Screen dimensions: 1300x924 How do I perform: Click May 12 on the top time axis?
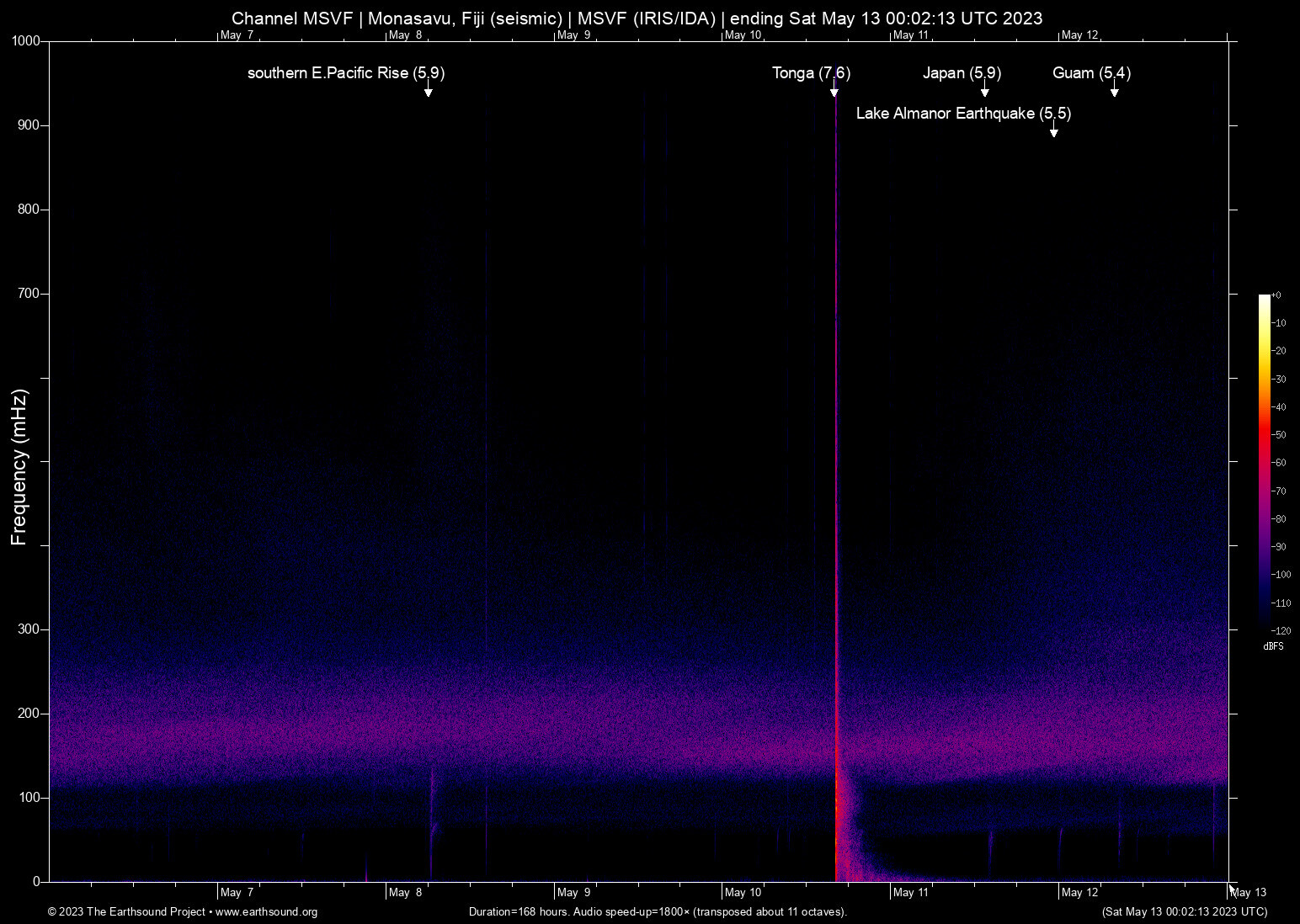pyautogui.click(x=1080, y=35)
